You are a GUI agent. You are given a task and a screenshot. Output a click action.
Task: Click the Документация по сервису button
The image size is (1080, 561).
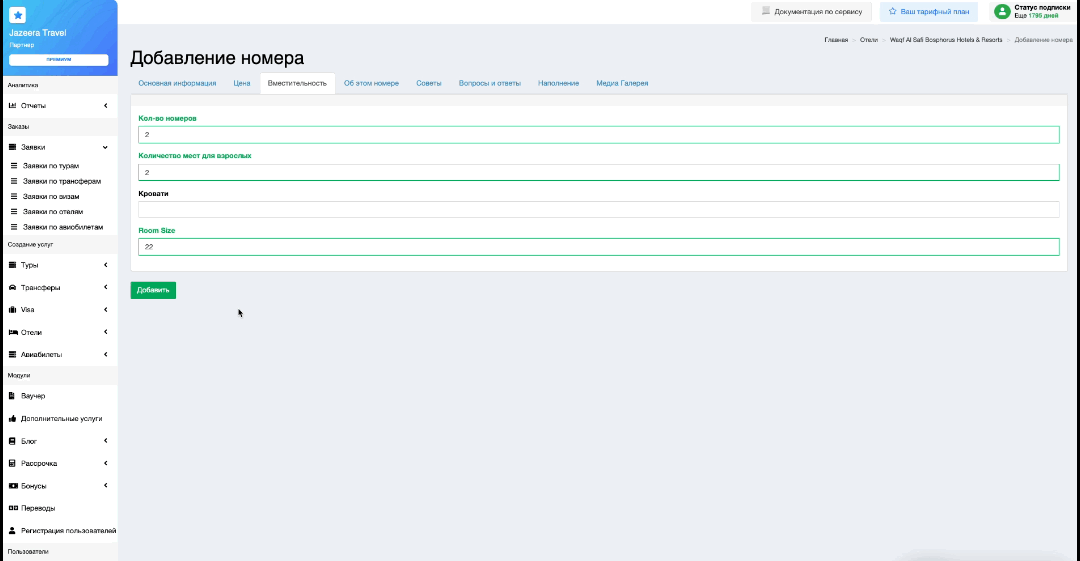click(811, 11)
